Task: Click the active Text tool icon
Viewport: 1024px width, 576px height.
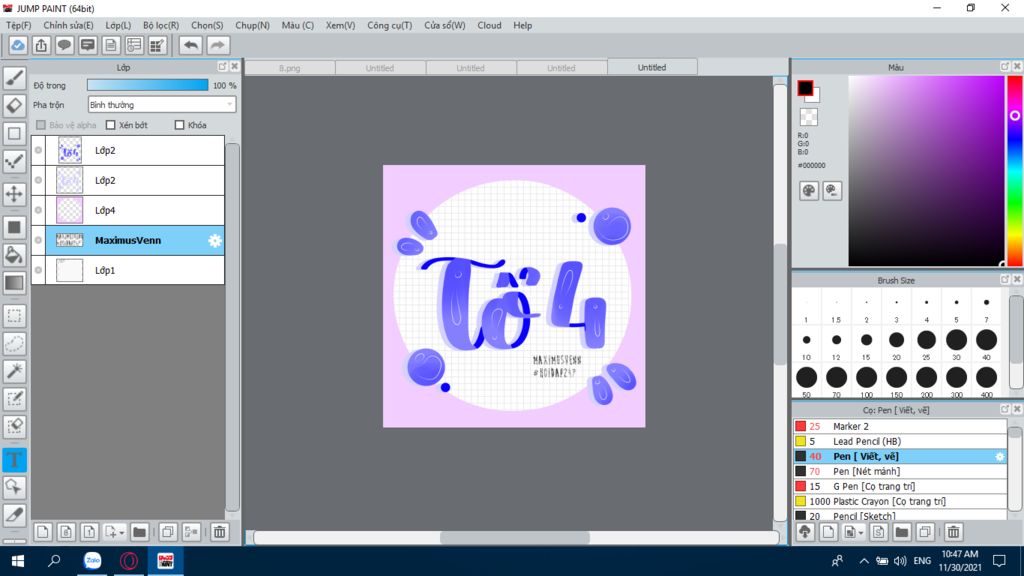Action: (x=14, y=460)
